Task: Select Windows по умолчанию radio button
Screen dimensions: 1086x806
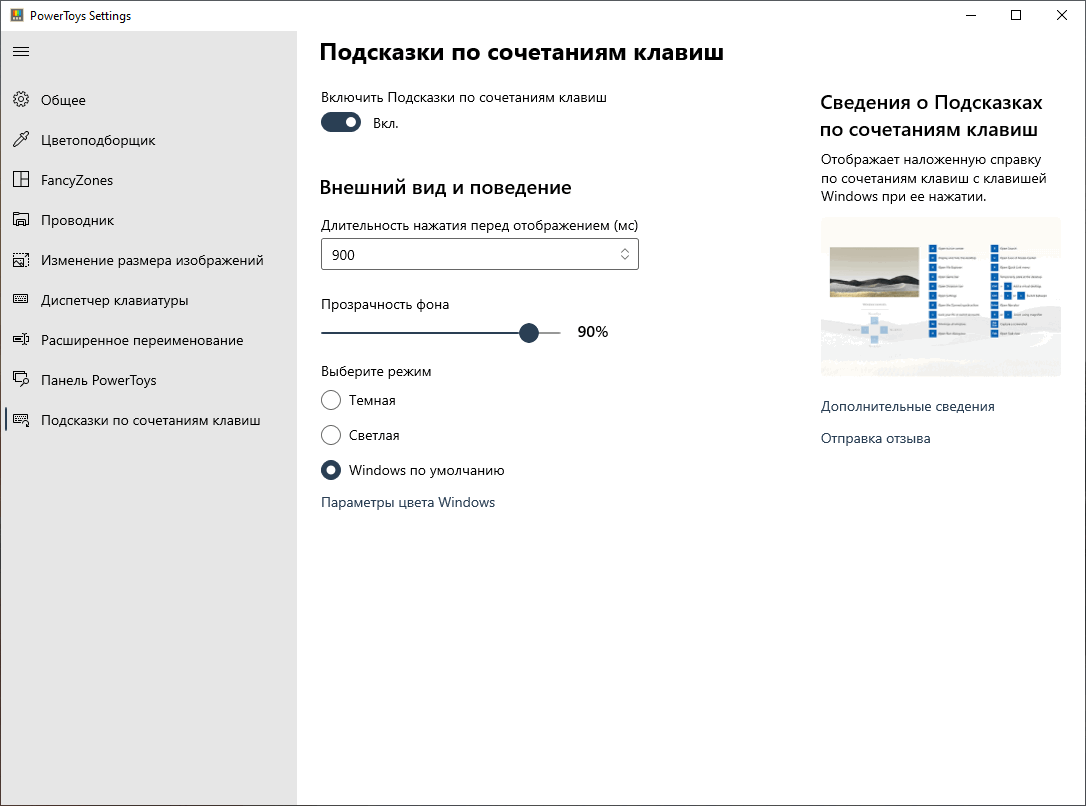Action: coord(331,470)
